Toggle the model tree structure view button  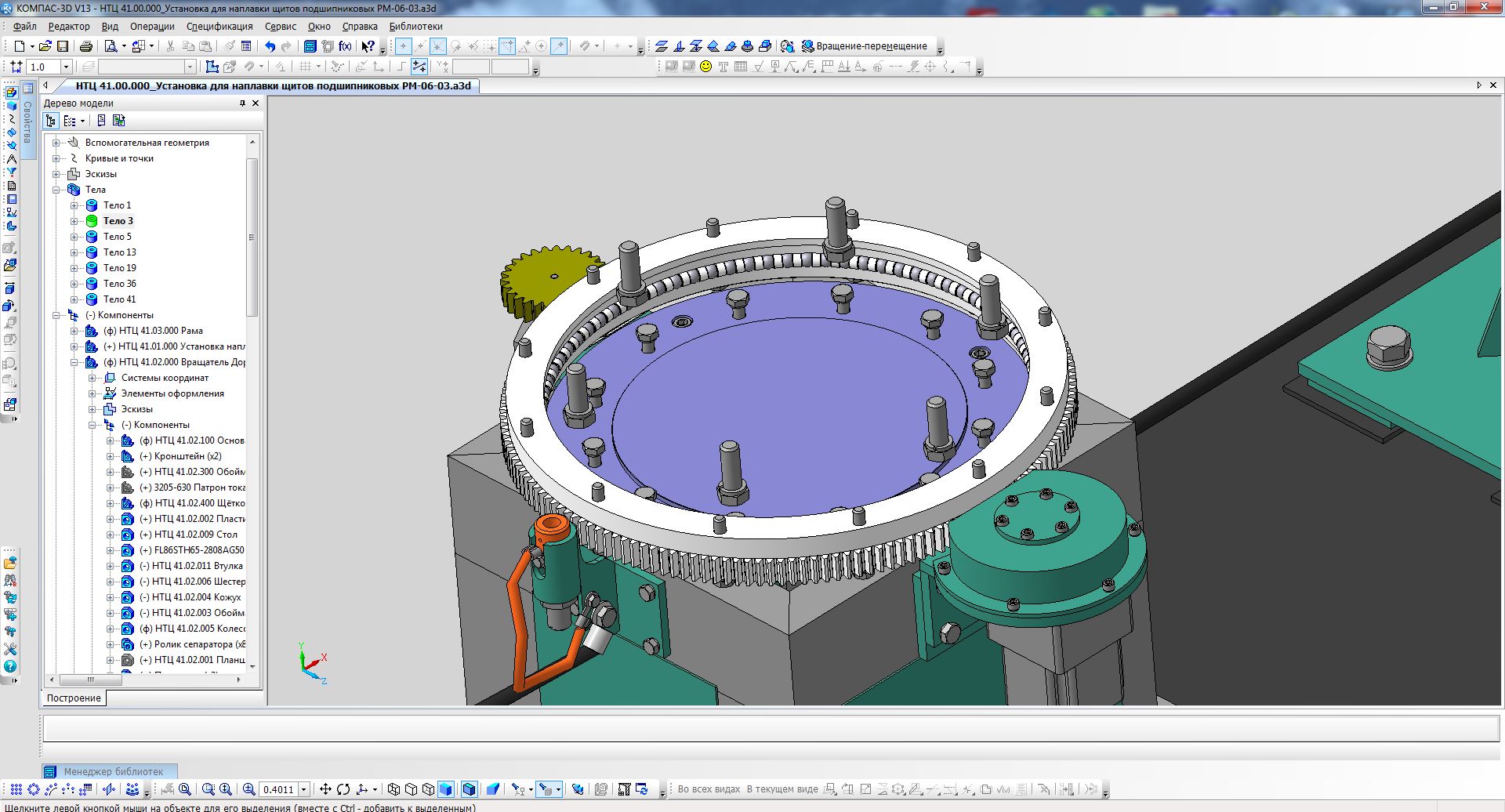click(51, 121)
